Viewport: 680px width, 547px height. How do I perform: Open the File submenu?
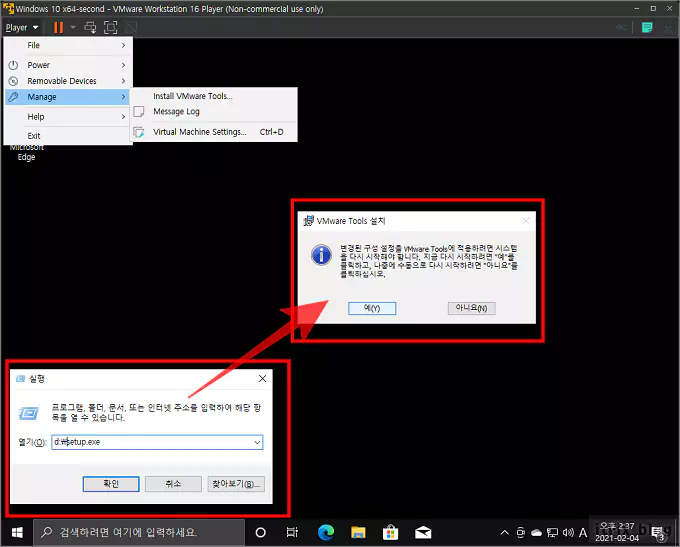pos(68,45)
